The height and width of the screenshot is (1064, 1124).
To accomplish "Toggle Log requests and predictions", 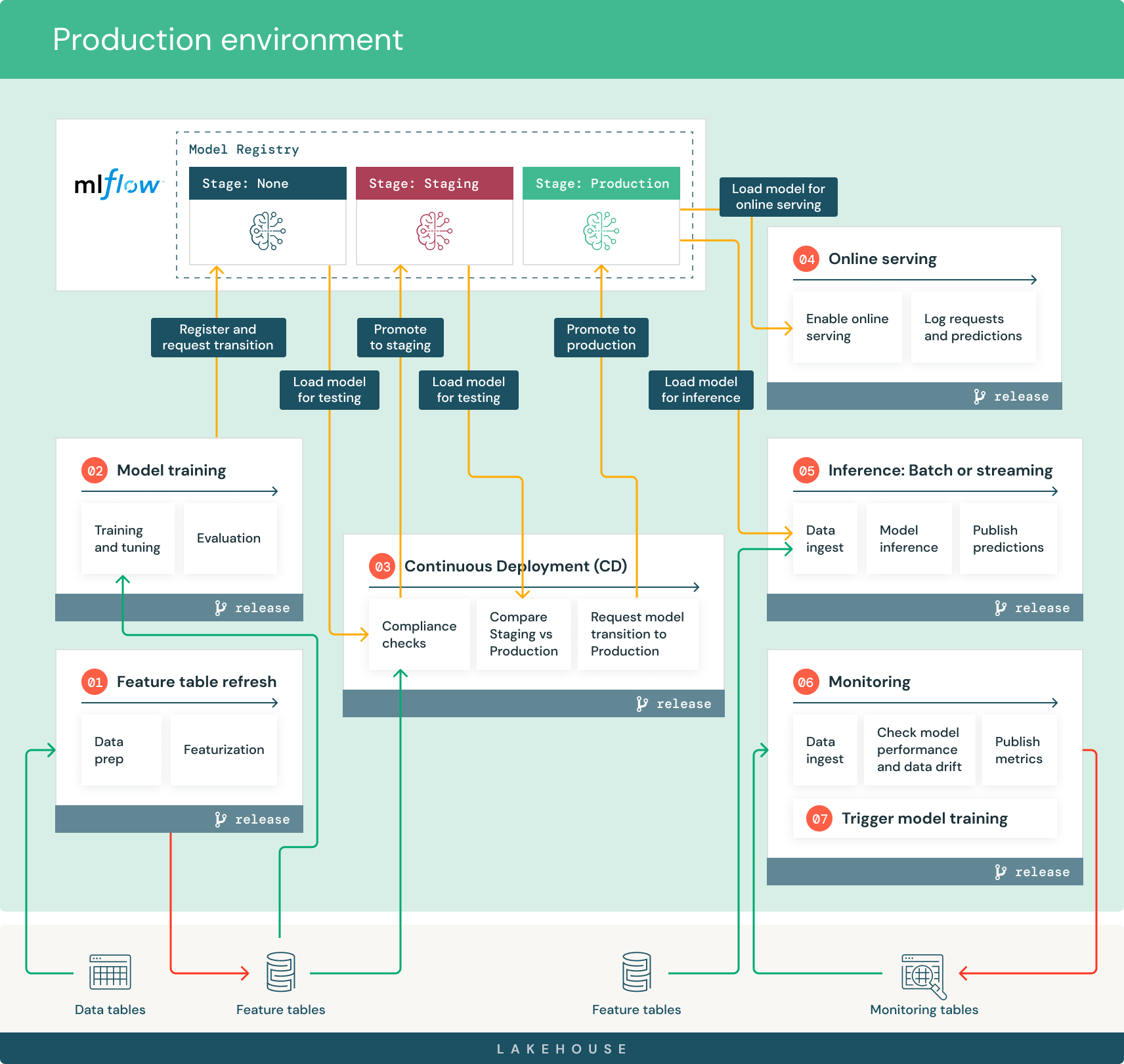I will pyautogui.click(x=973, y=327).
